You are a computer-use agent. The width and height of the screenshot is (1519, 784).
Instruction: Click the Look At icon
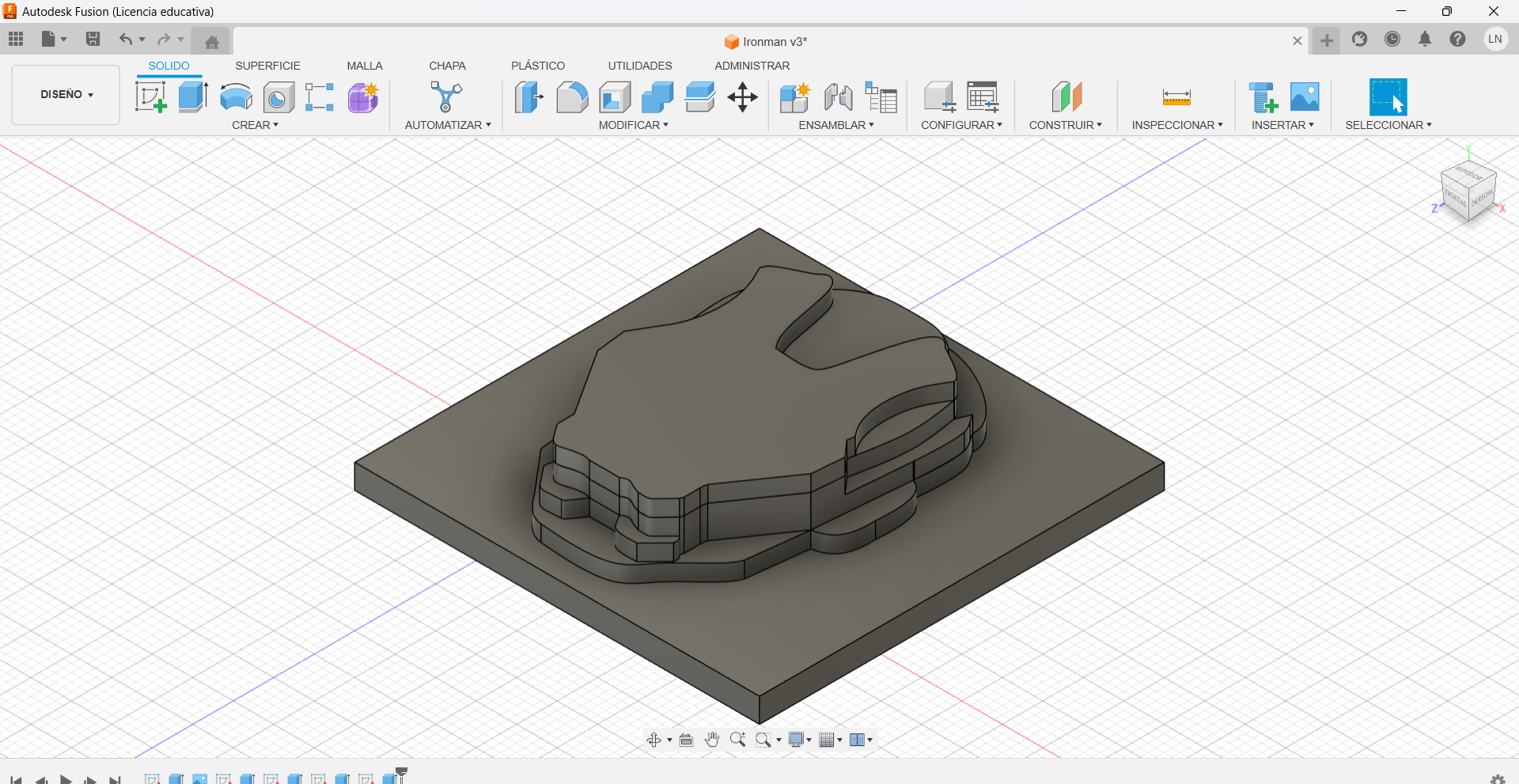click(686, 740)
